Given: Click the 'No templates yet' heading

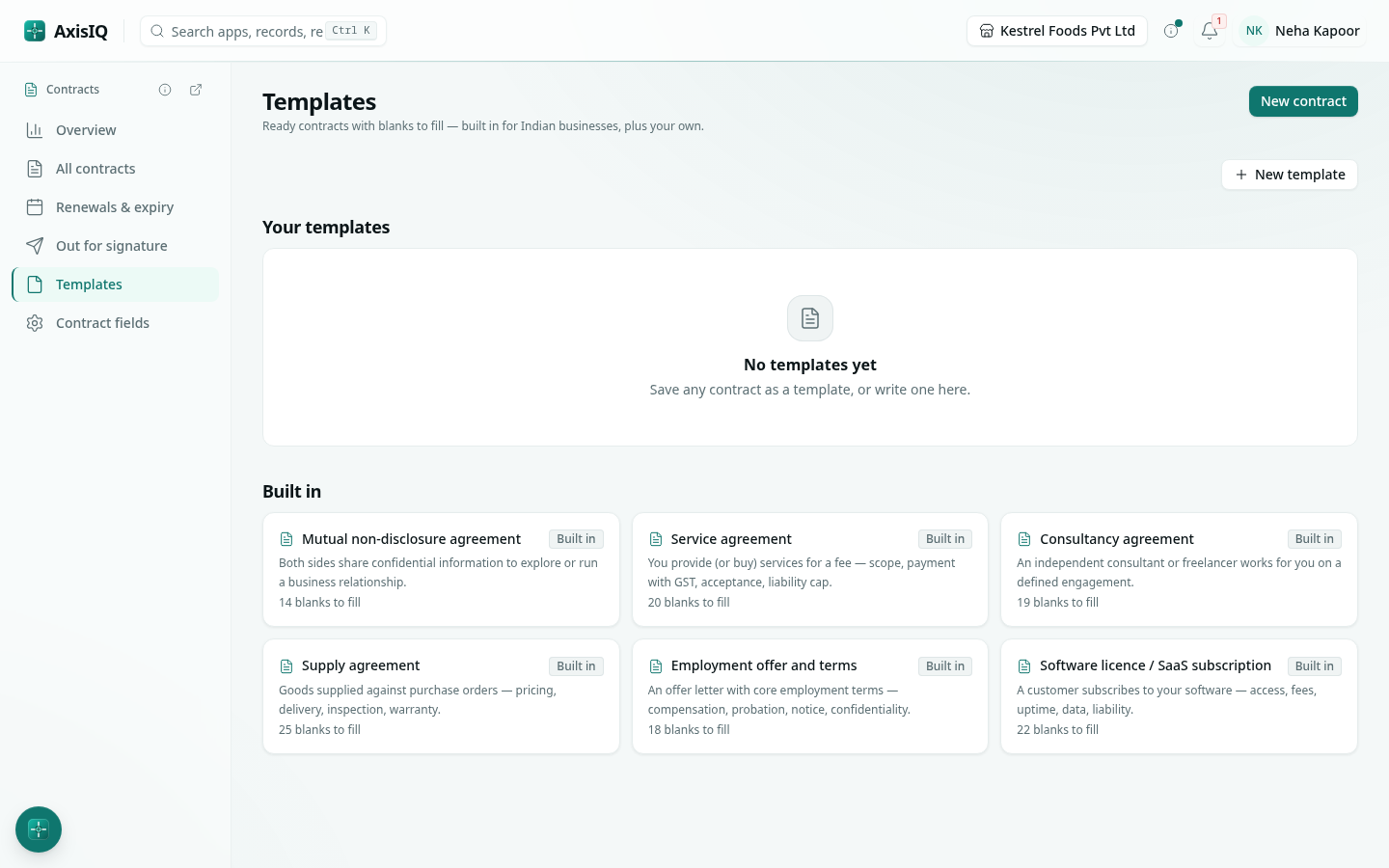Looking at the screenshot, I should coord(810,365).
